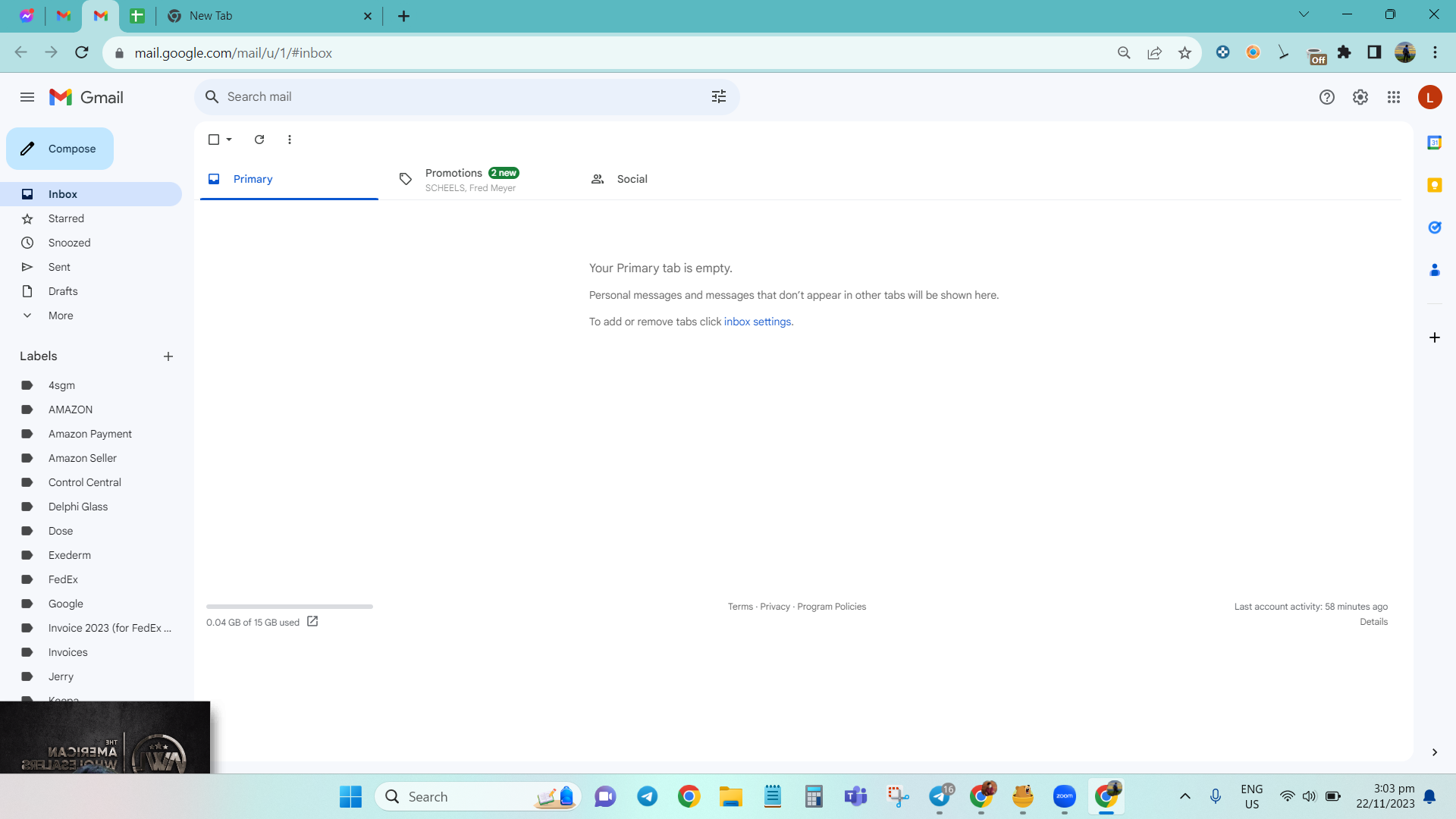The width and height of the screenshot is (1456, 819).
Task: Open the Snoozed folder
Action: click(91, 243)
